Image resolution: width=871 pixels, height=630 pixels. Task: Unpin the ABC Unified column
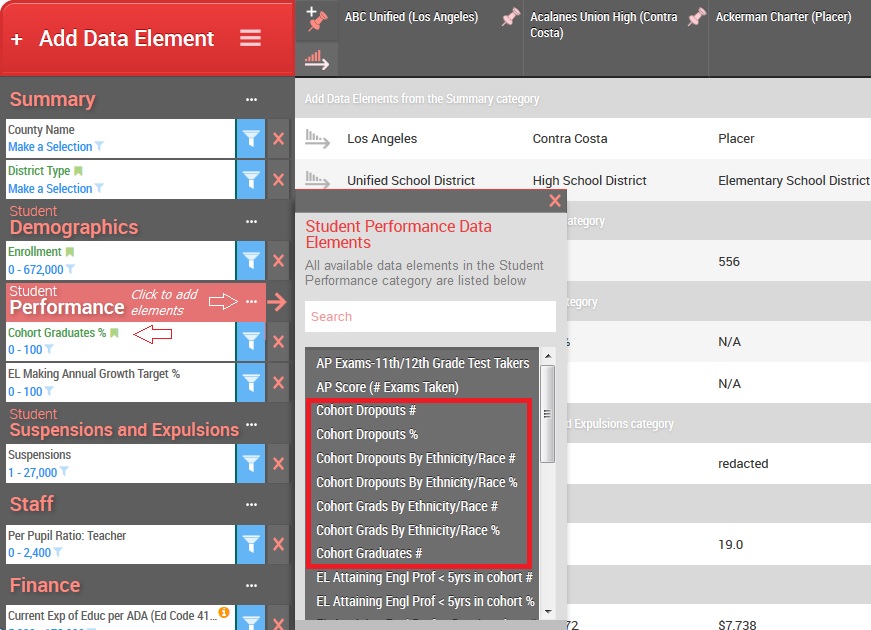coord(510,17)
